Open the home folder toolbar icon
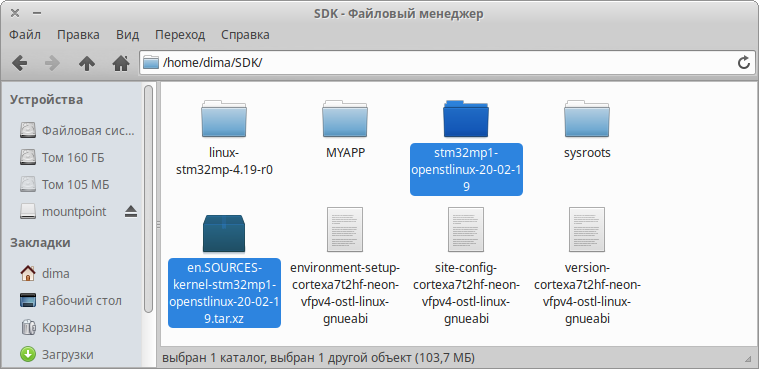Viewport: 759px width, 369px height. 121,63
